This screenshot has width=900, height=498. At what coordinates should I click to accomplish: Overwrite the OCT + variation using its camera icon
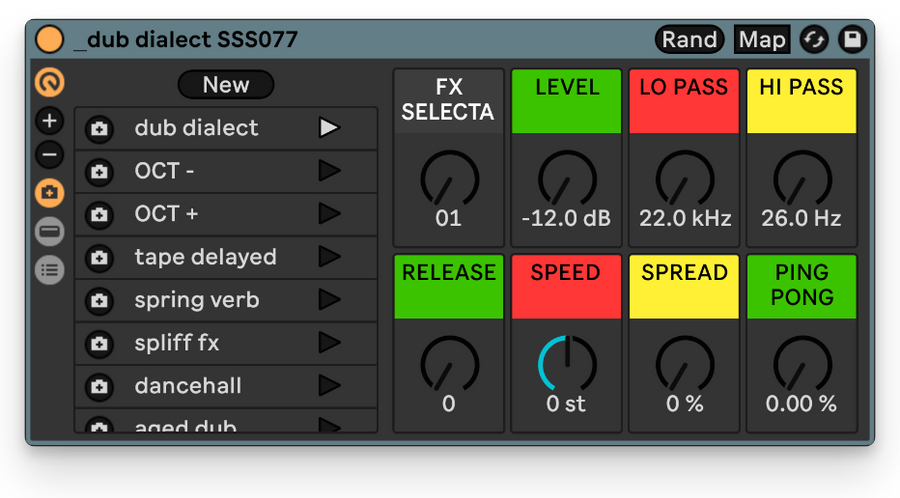(x=99, y=214)
